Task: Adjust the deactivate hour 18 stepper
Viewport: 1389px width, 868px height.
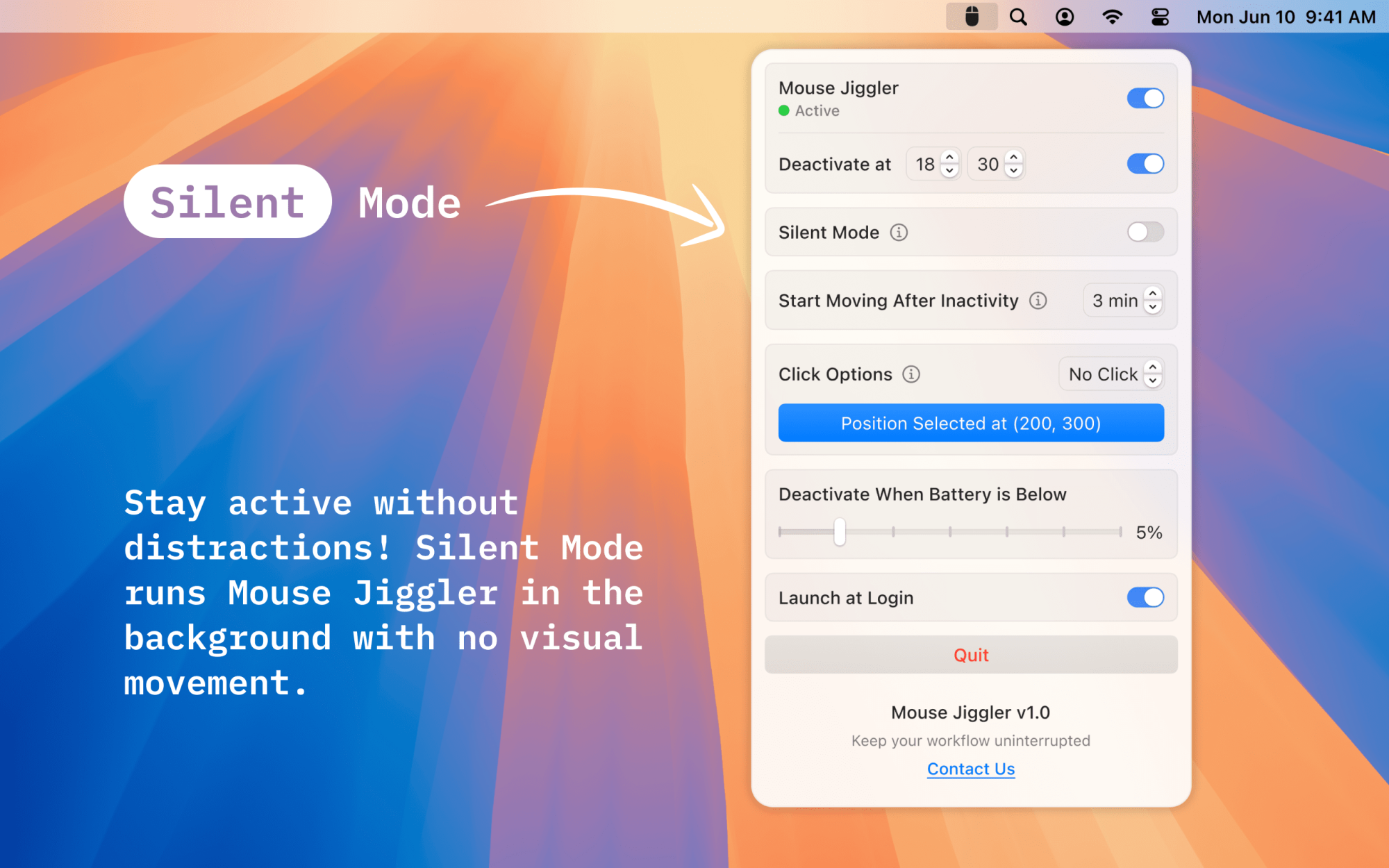Action: 949,165
